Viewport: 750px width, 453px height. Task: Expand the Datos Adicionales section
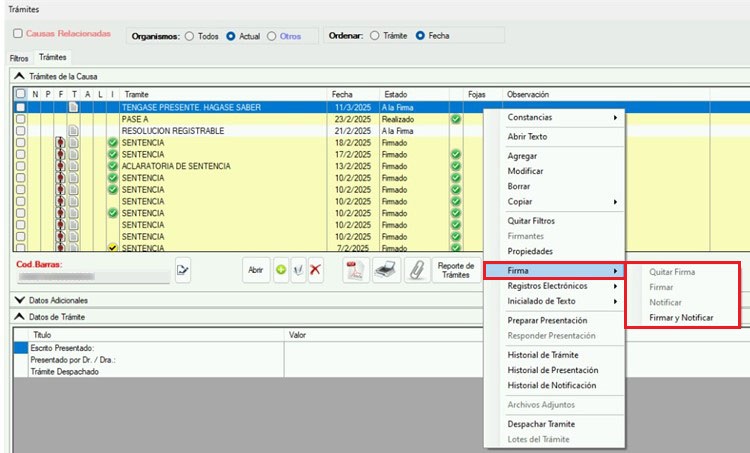[21, 300]
